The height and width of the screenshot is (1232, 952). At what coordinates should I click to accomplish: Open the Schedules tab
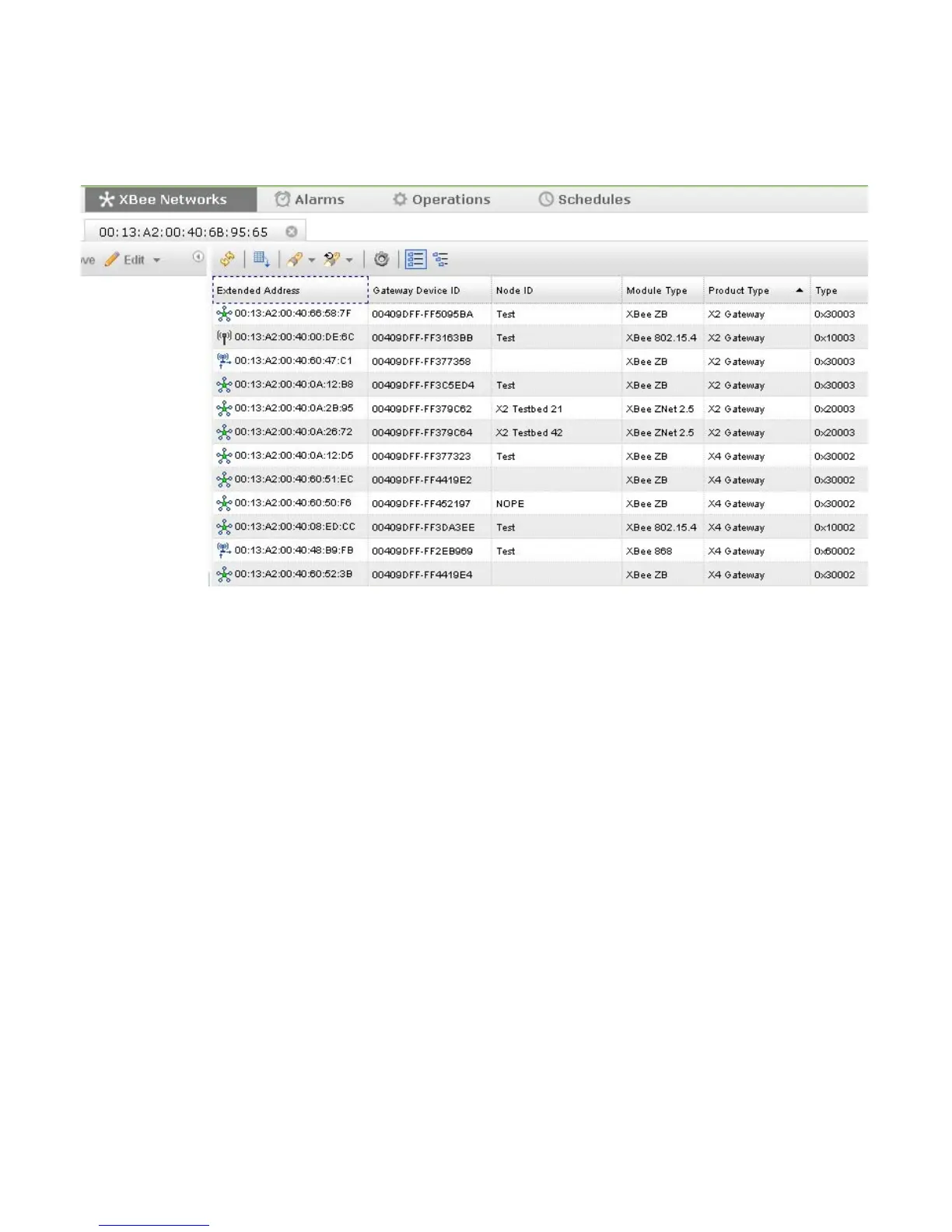(585, 199)
